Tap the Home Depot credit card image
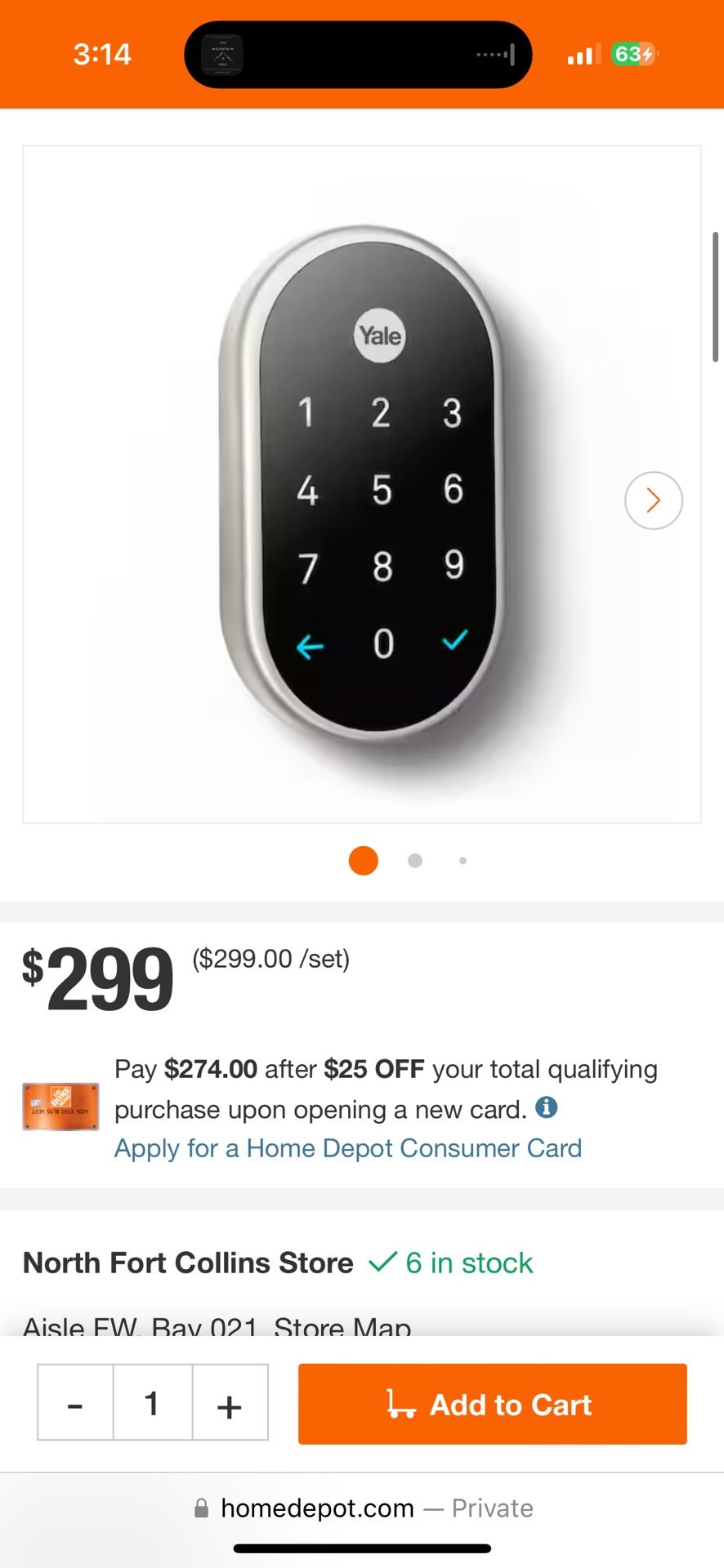Screen dimensions: 724x1568 pos(60,1107)
